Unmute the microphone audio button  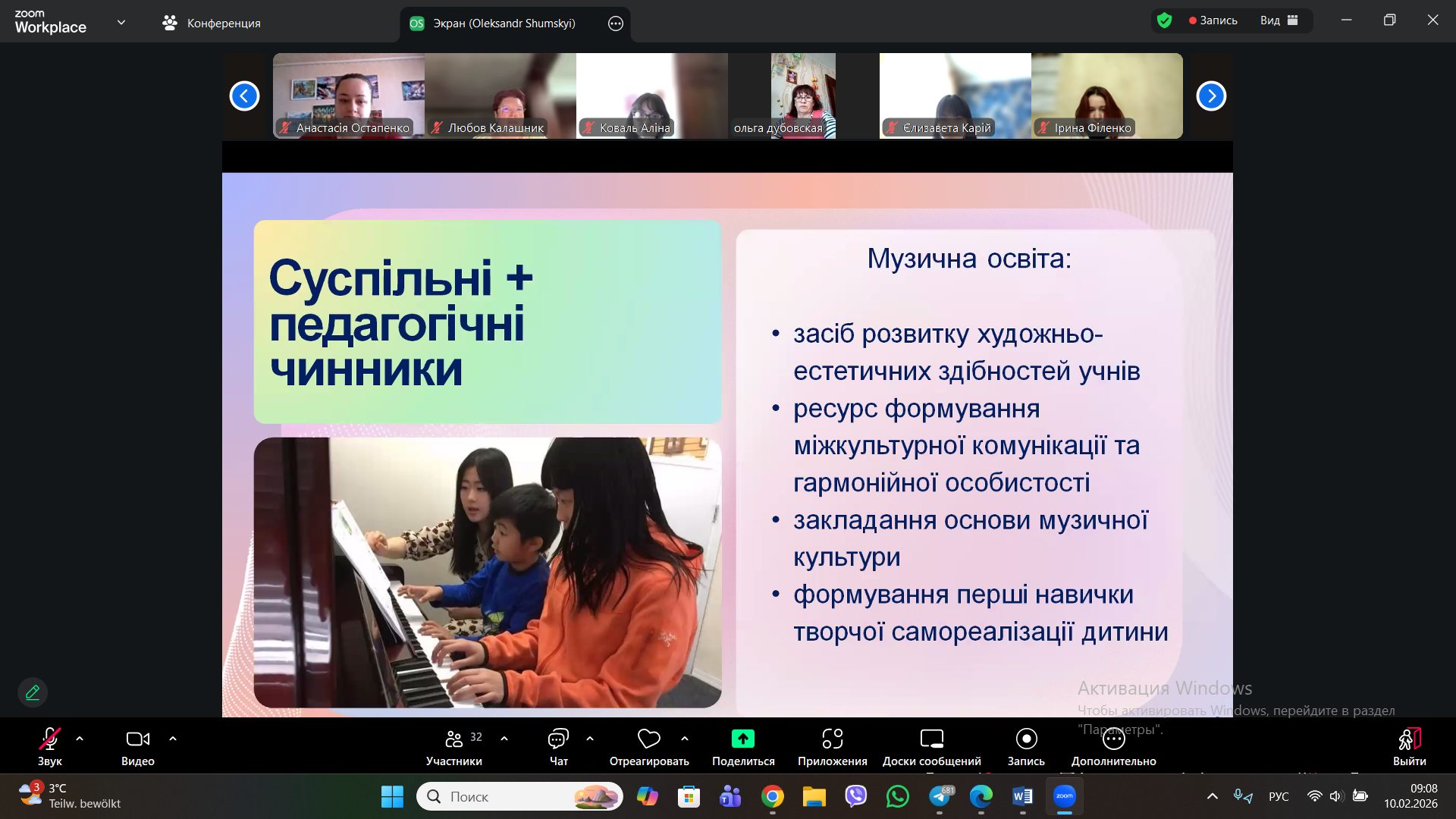[x=50, y=739]
